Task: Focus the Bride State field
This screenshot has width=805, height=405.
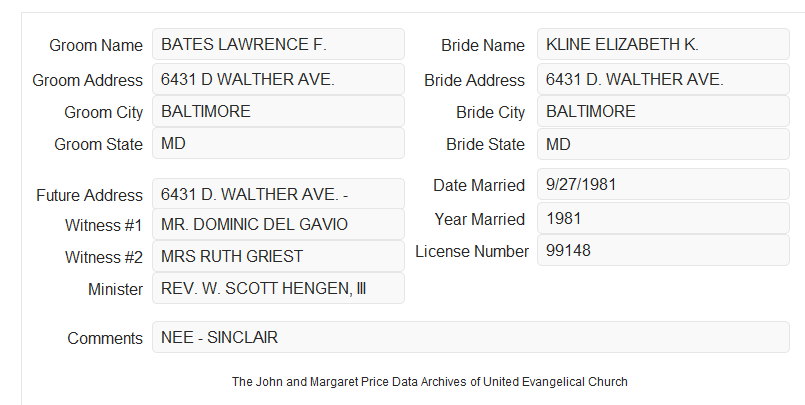Action: (x=663, y=144)
